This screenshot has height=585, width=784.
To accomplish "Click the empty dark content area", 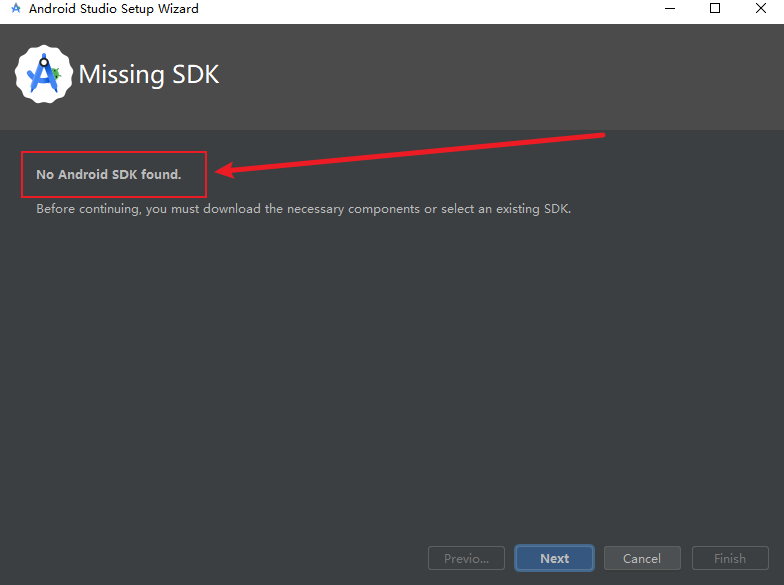I will pyautogui.click(x=390, y=380).
